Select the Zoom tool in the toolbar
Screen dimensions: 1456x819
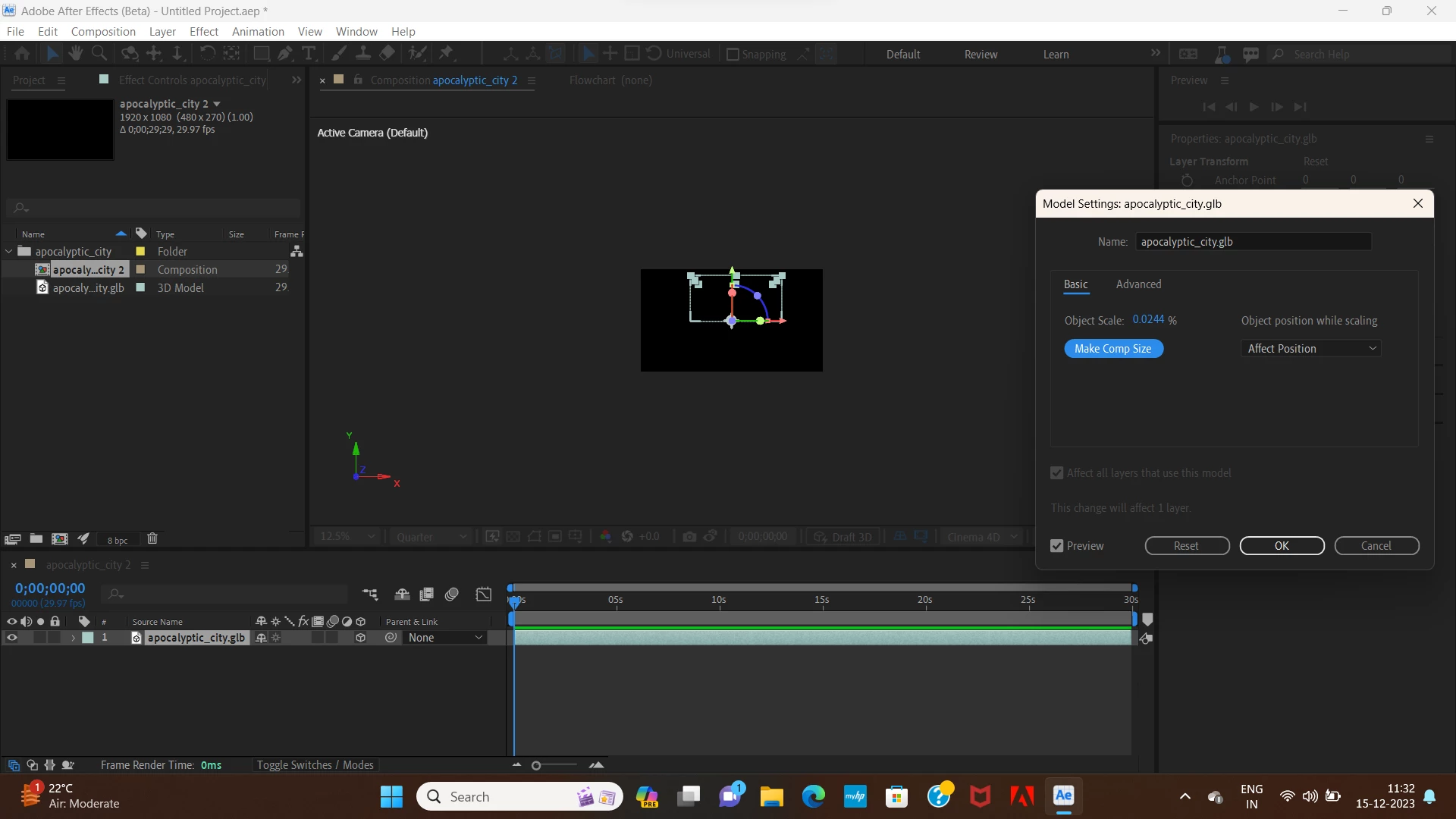click(x=99, y=53)
